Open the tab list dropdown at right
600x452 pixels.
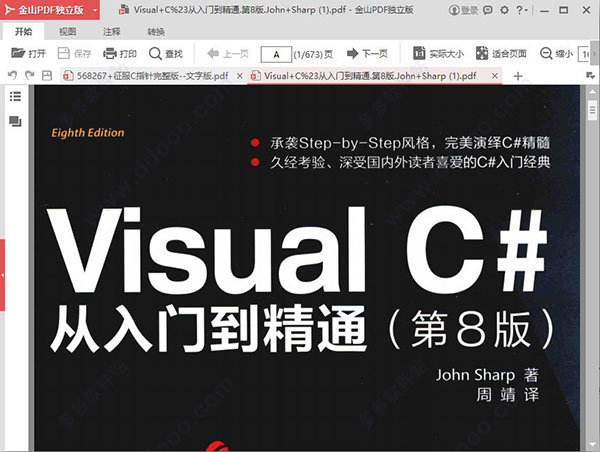pyautogui.click(x=590, y=75)
